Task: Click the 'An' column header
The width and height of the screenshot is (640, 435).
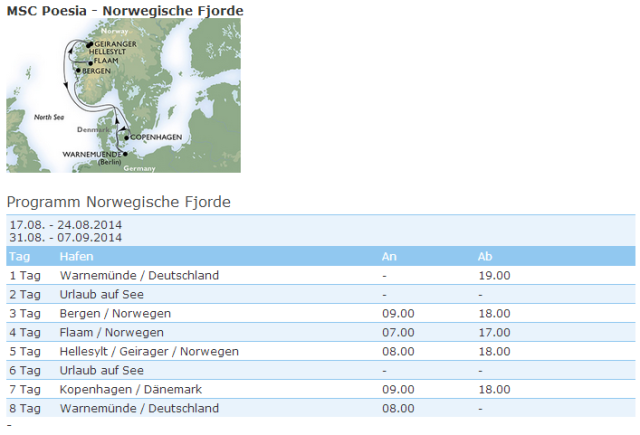Action: click(x=389, y=256)
